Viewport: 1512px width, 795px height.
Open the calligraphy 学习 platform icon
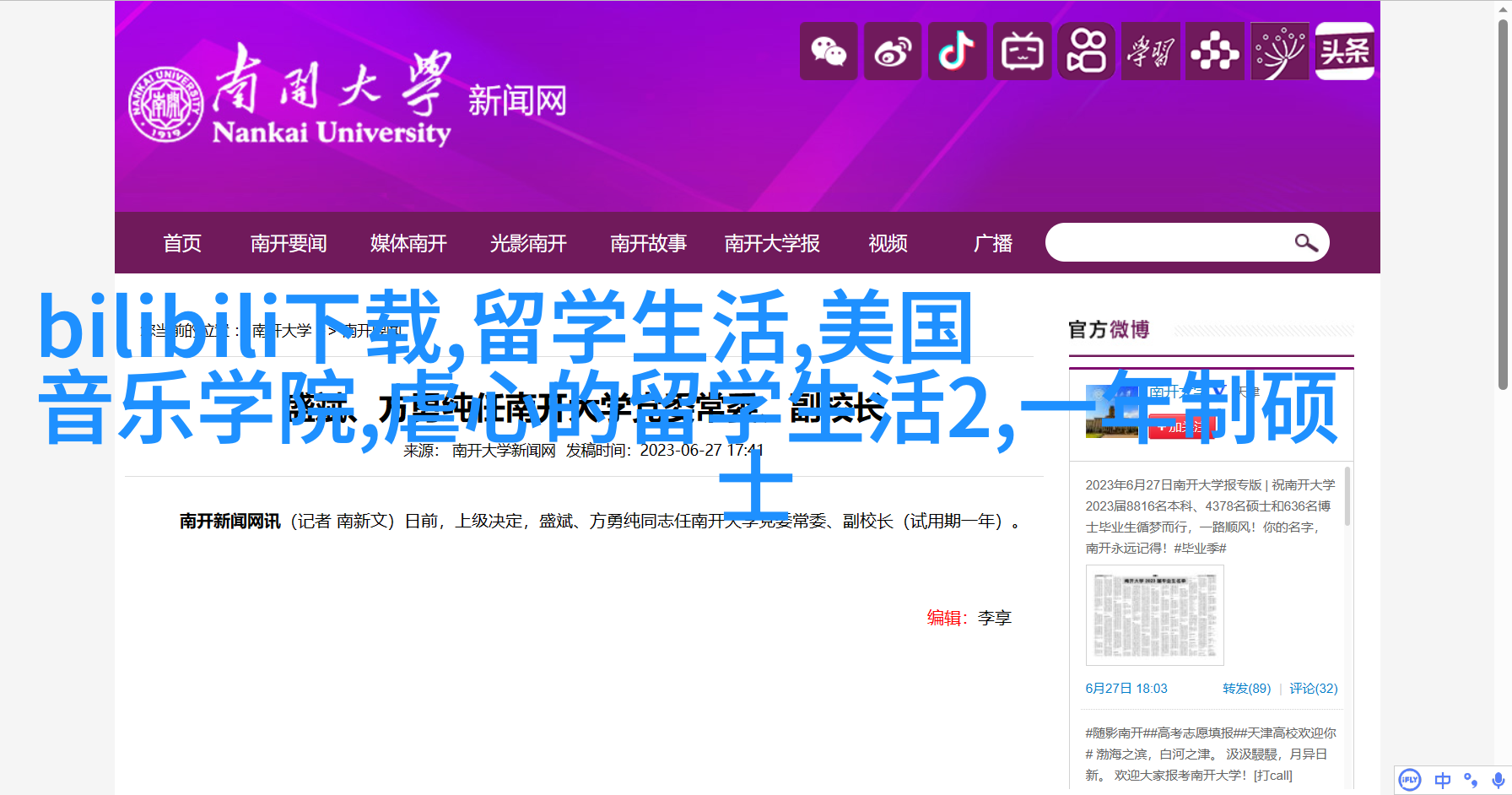(x=1151, y=51)
